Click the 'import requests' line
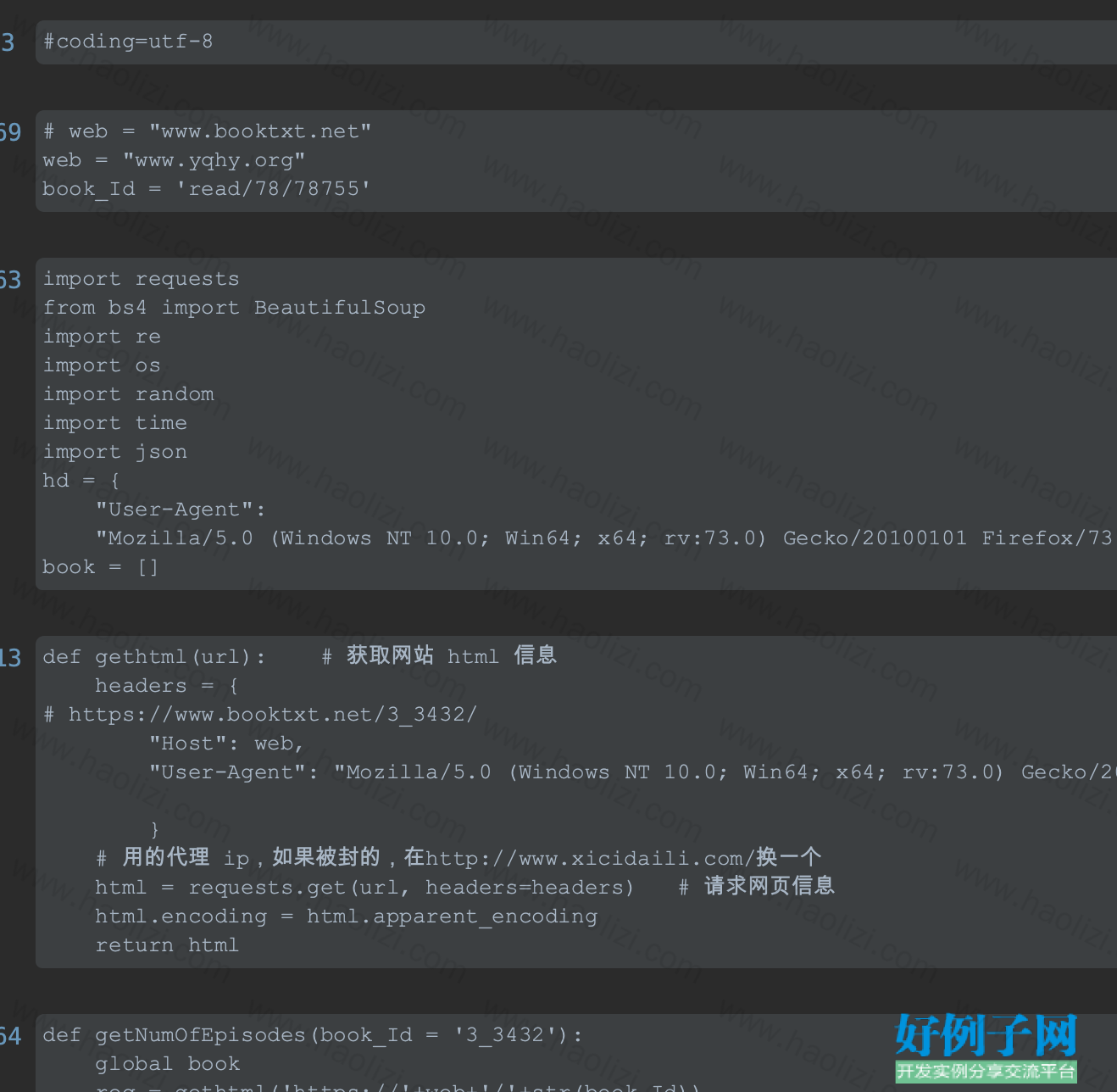This screenshot has height=1092, width=1117. [x=141, y=279]
